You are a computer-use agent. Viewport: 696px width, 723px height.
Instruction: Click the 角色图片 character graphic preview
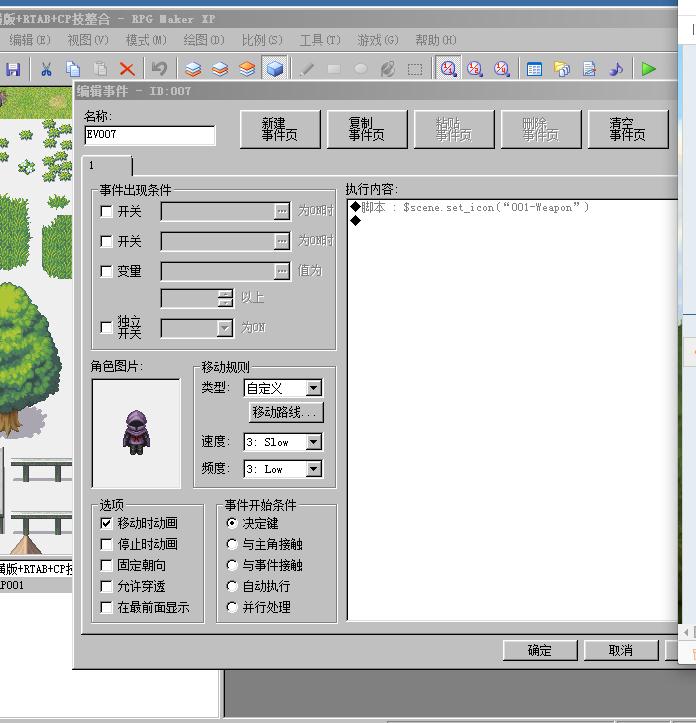click(x=136, y=433)
